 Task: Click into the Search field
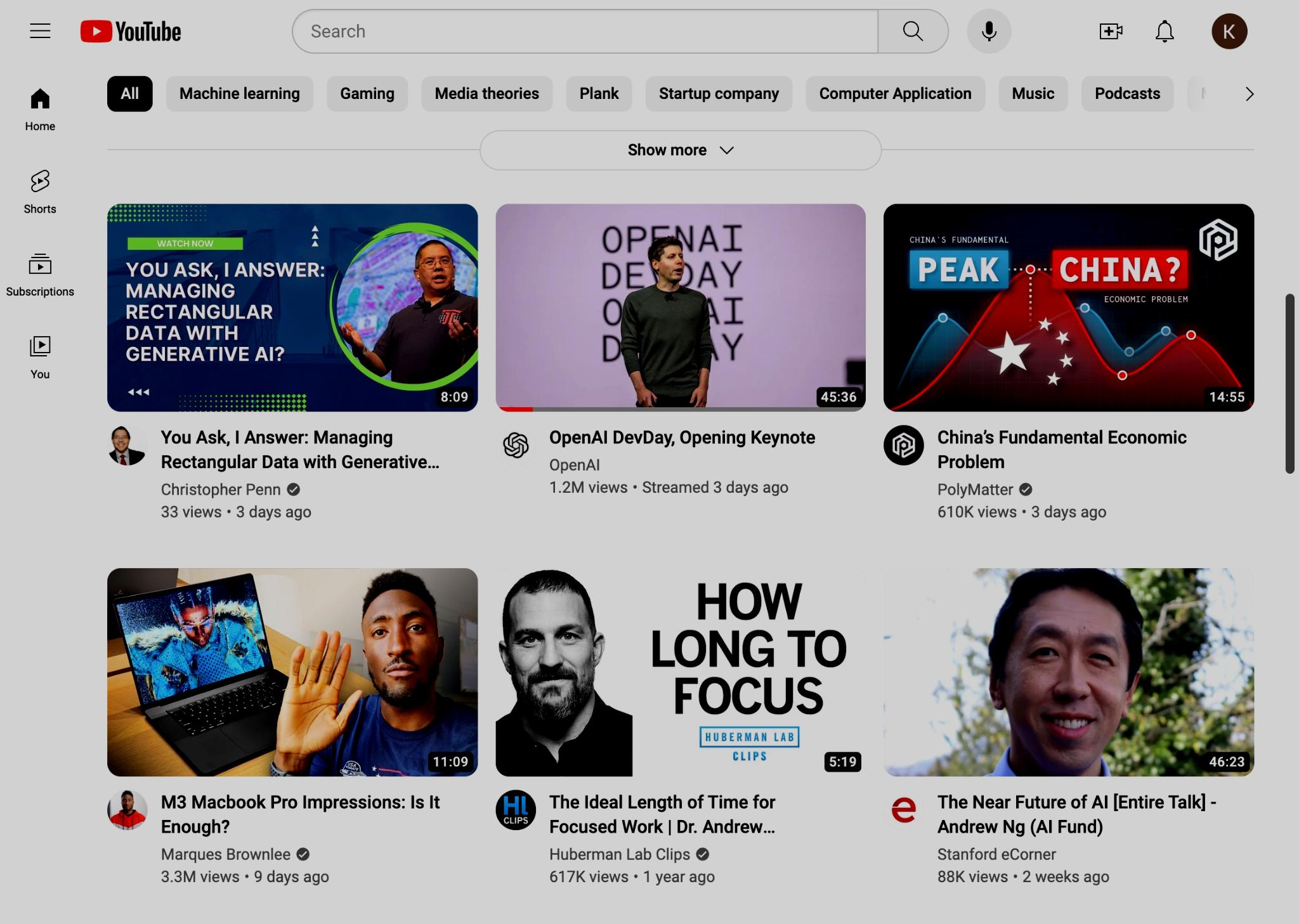coord(585,31)
